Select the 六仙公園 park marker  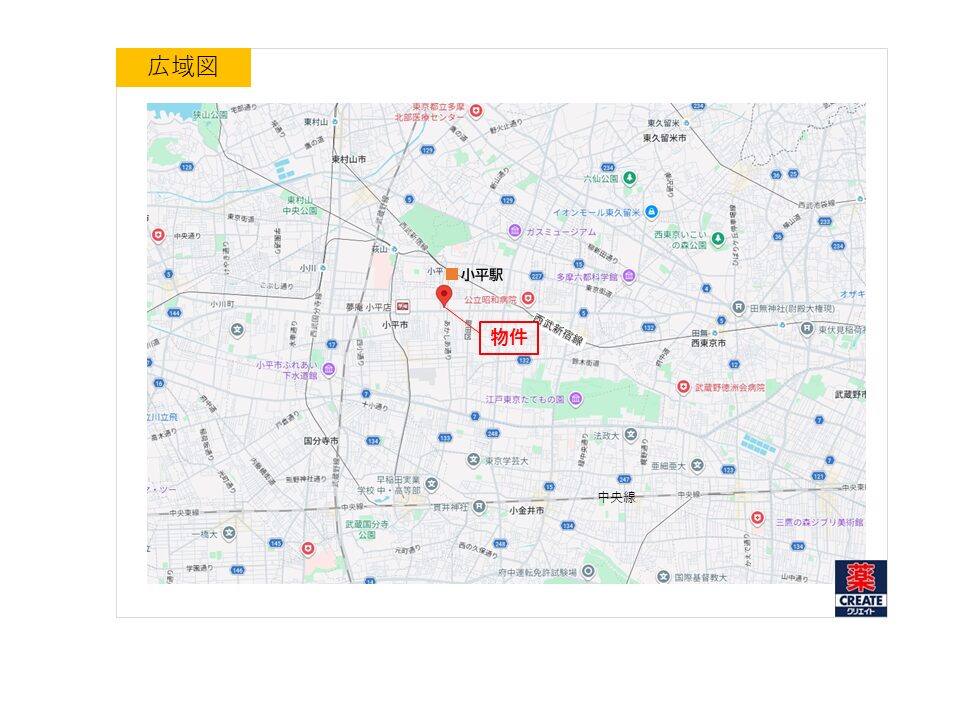[629, 179]
